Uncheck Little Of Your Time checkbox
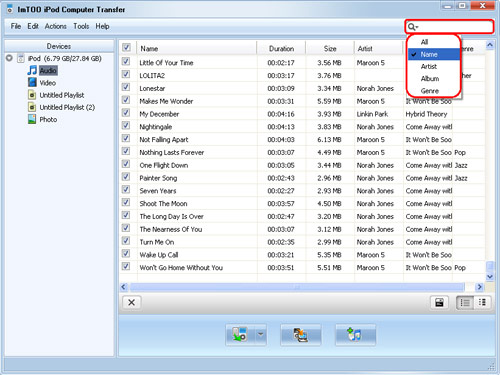The height and width of the screenshot is (375, 500). pyautogui.click(x=126, y=62)
